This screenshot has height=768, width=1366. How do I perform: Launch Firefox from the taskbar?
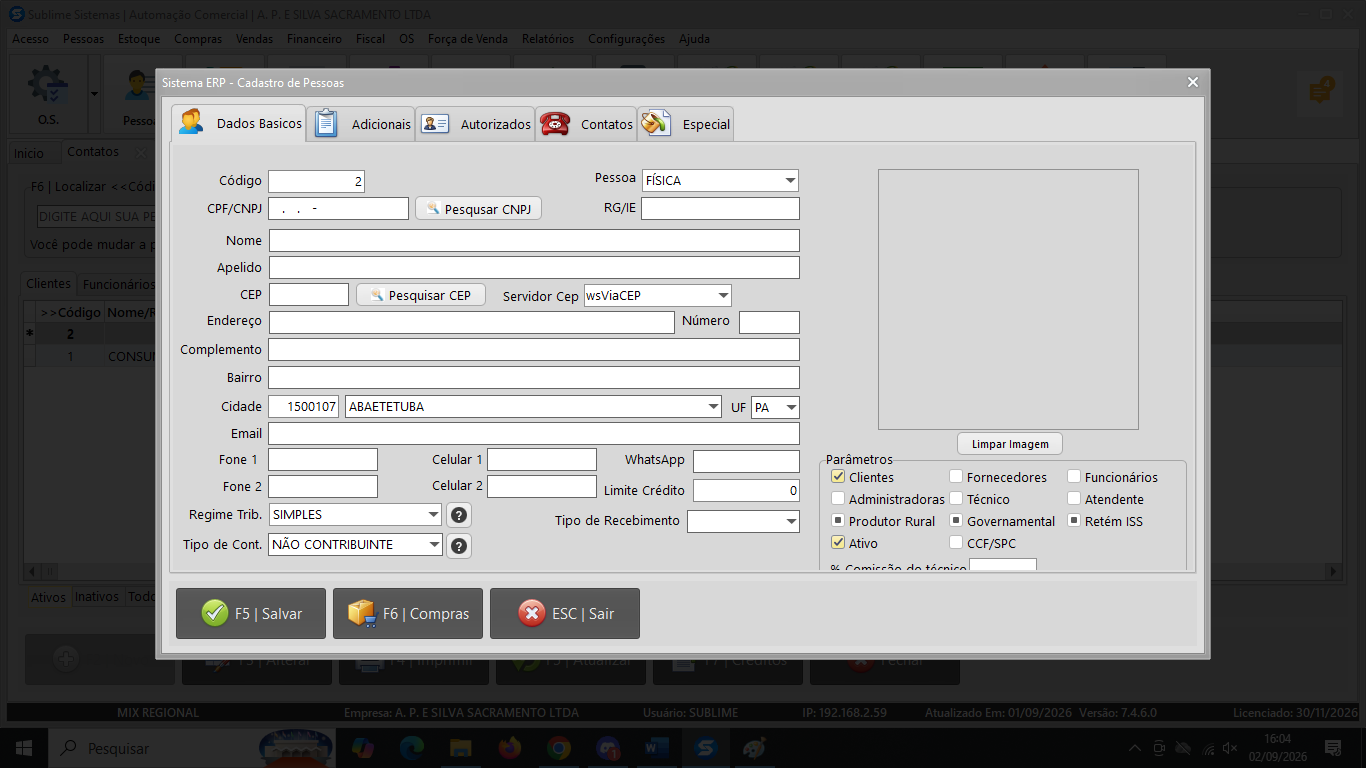coord(509,748)
